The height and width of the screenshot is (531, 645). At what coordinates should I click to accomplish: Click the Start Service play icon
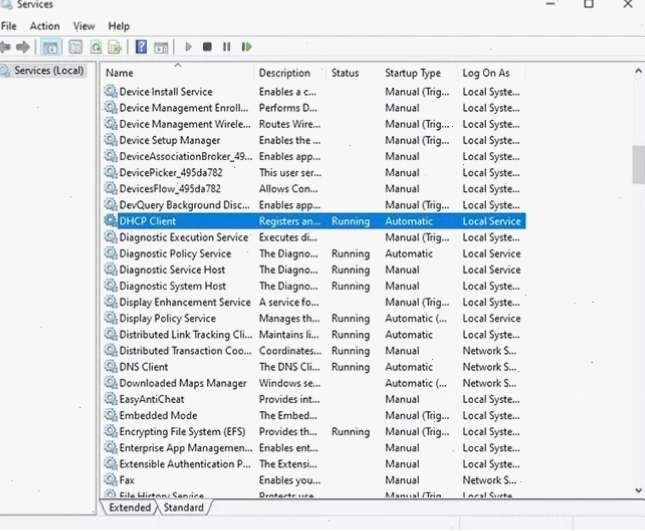coord(188,47)
